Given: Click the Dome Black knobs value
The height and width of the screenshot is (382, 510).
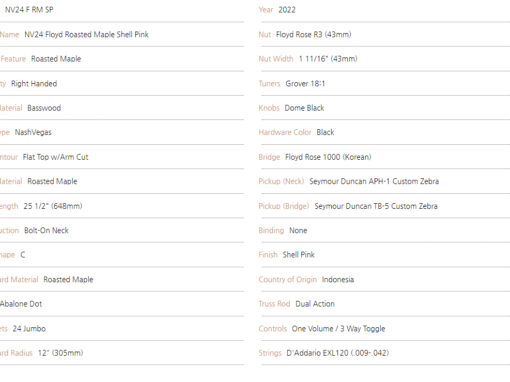Looking at the screenshot, I should [x=304, y=108].
